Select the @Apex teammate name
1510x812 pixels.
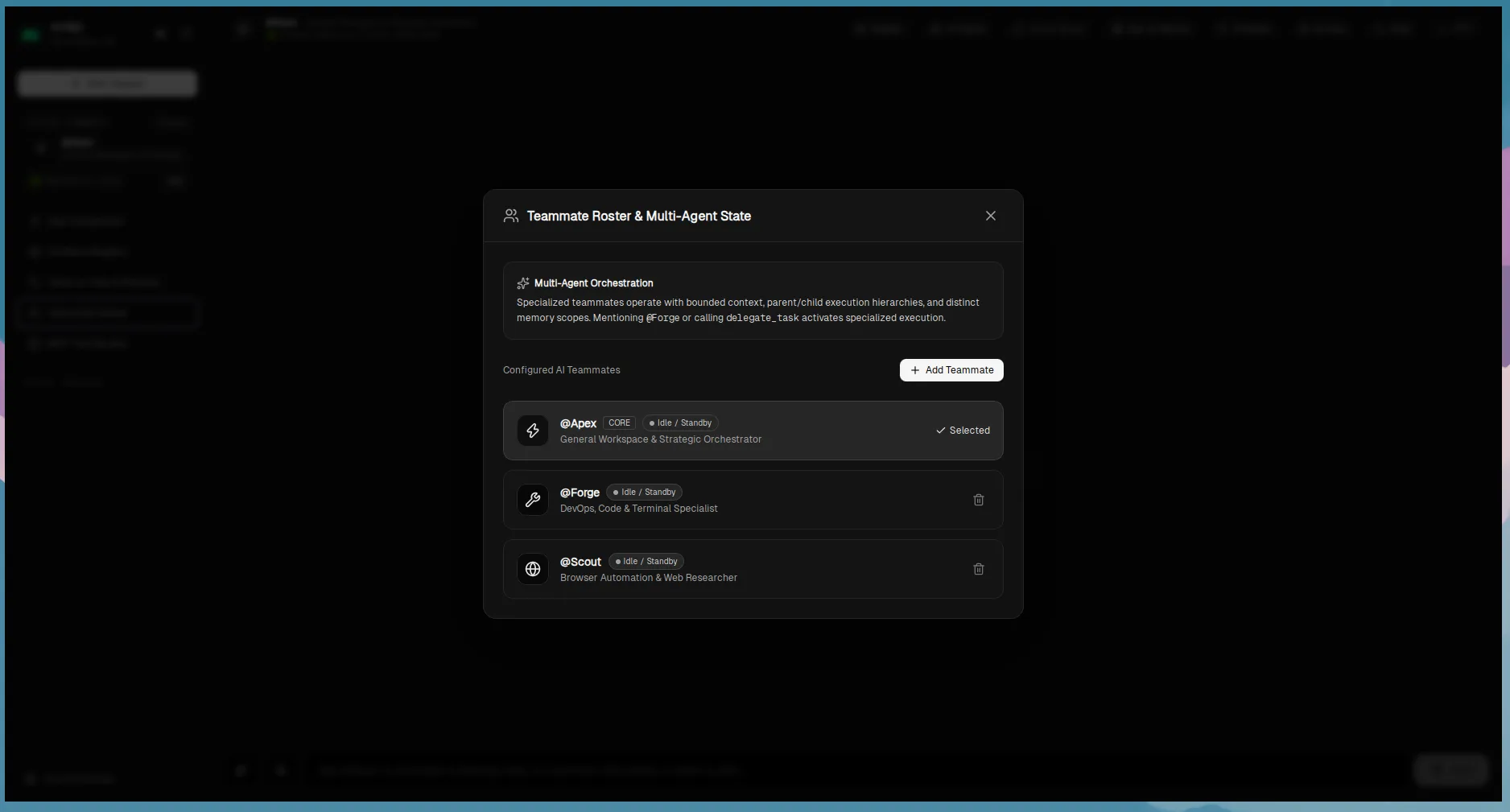pos(578,423)
